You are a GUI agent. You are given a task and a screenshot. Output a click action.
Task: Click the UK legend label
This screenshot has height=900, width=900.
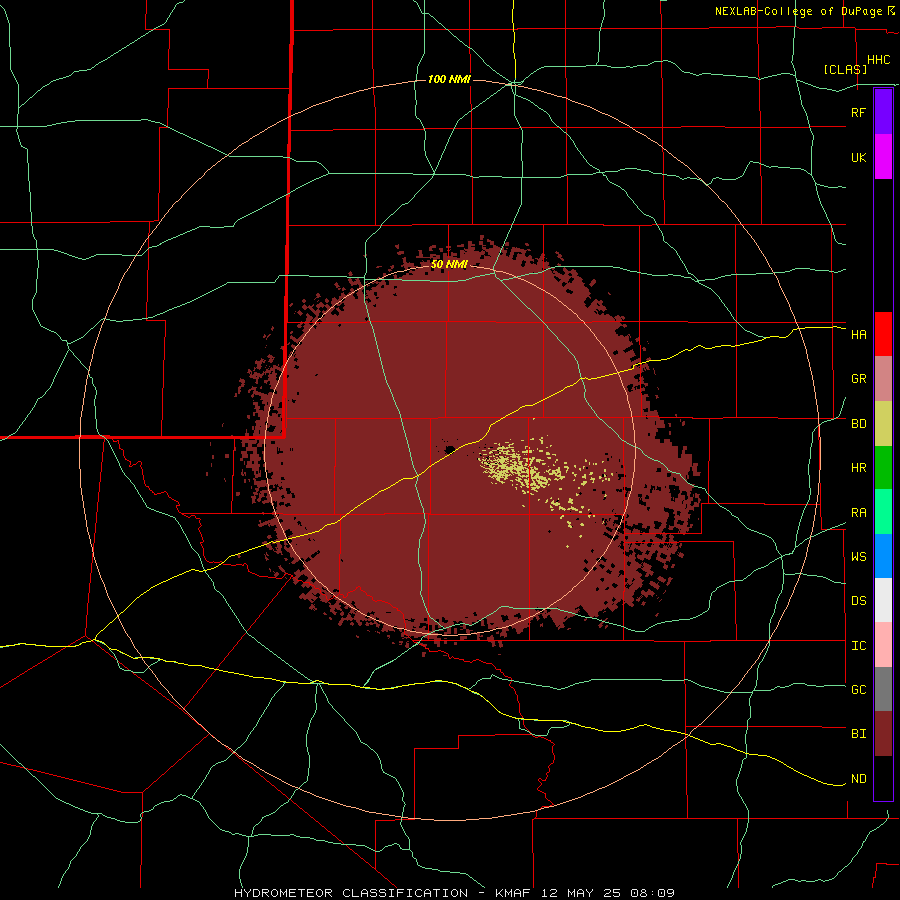point(858,158)
